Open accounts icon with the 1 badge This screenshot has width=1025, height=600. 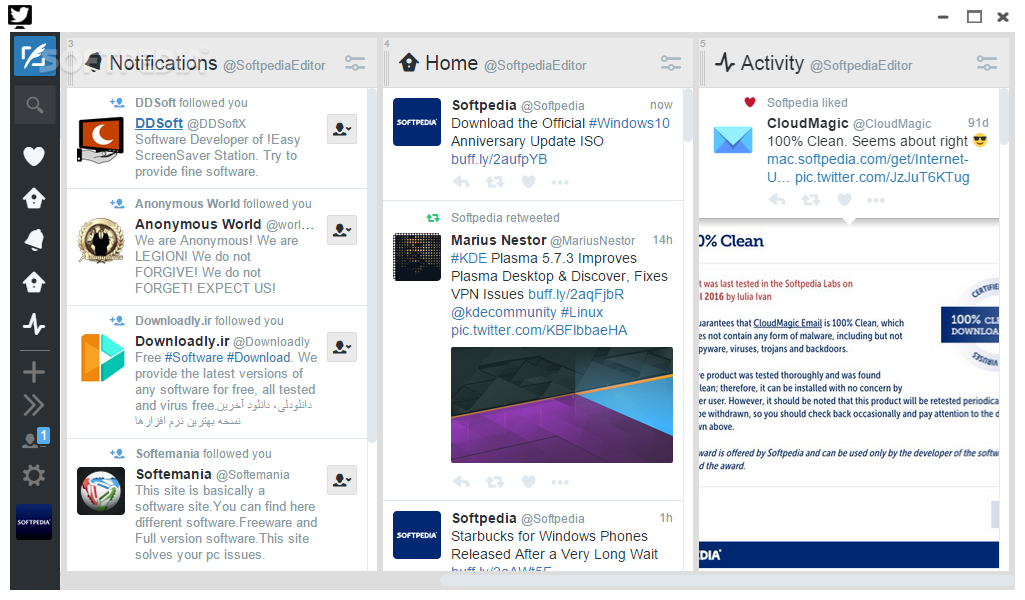tap(36, 439)
